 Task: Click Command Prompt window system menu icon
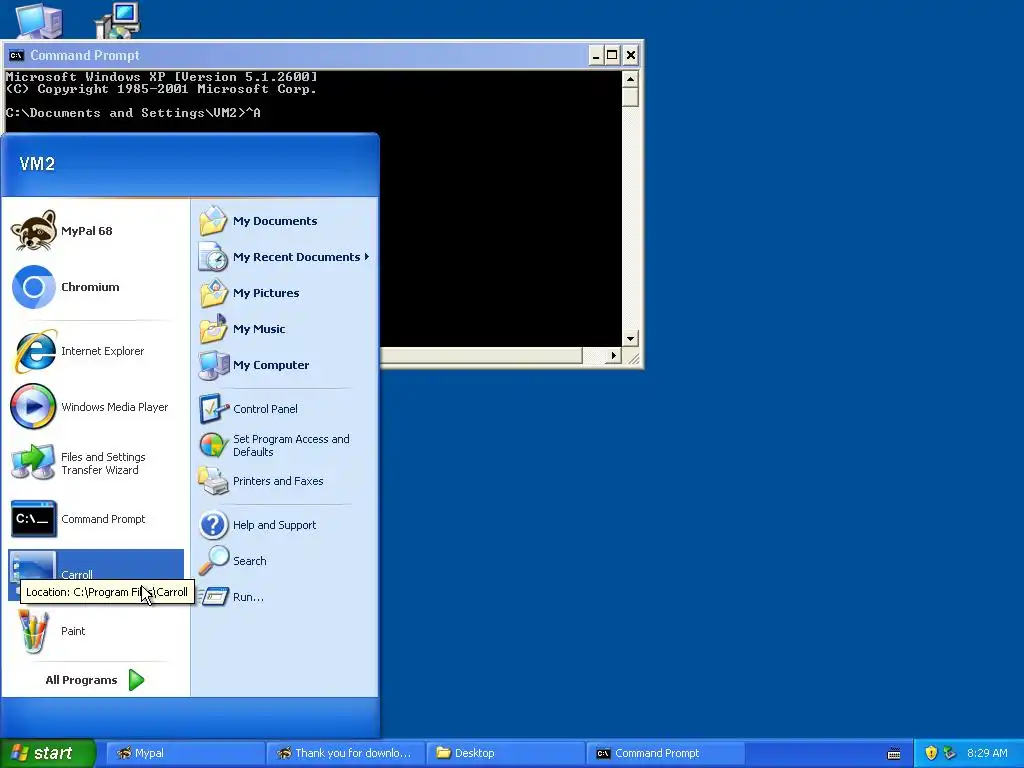click(x=16, y=56)
